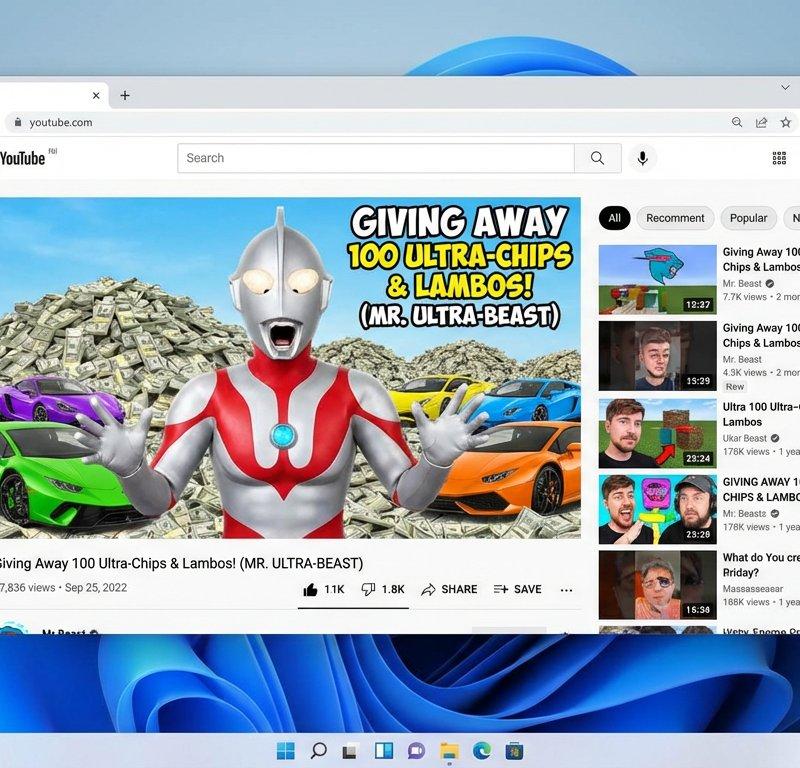Open the 15:39 suggested video thumbnail
Image resolution: width=800 pixels, height=768 pixels.
coord(657,356)
